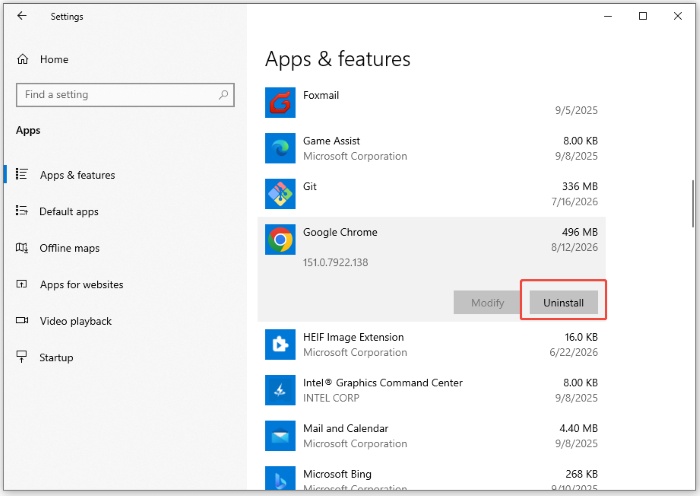This screenshot has width=700, height=496.
Task: Click the 336 MB size value
Action: (x=579, y=186)
